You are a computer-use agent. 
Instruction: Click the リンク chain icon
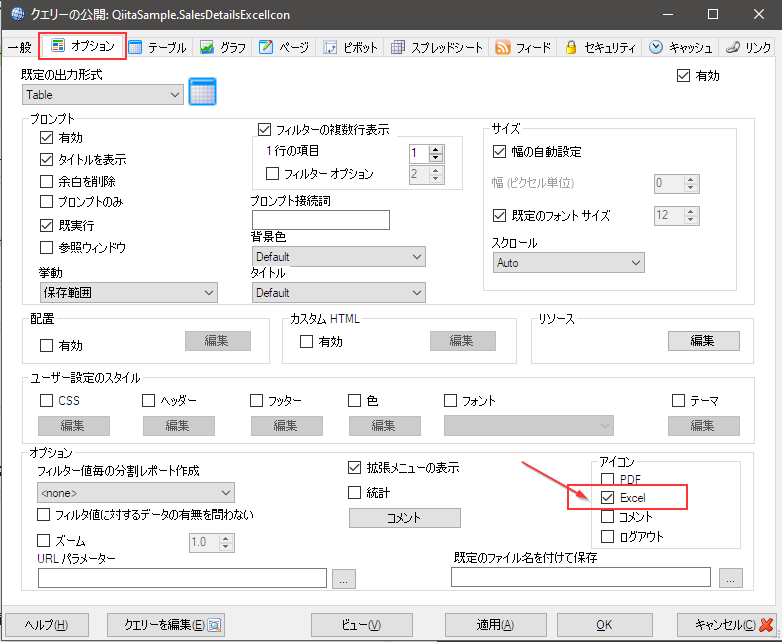[x=733, y=47]
